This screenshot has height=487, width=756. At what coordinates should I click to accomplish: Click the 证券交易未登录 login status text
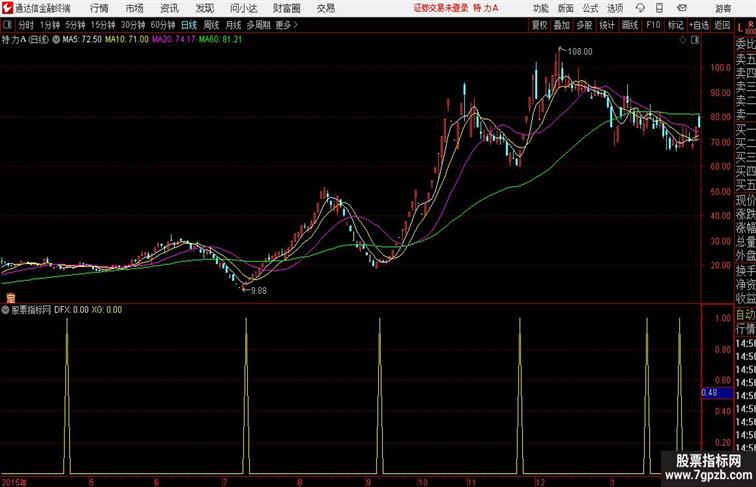441,8
